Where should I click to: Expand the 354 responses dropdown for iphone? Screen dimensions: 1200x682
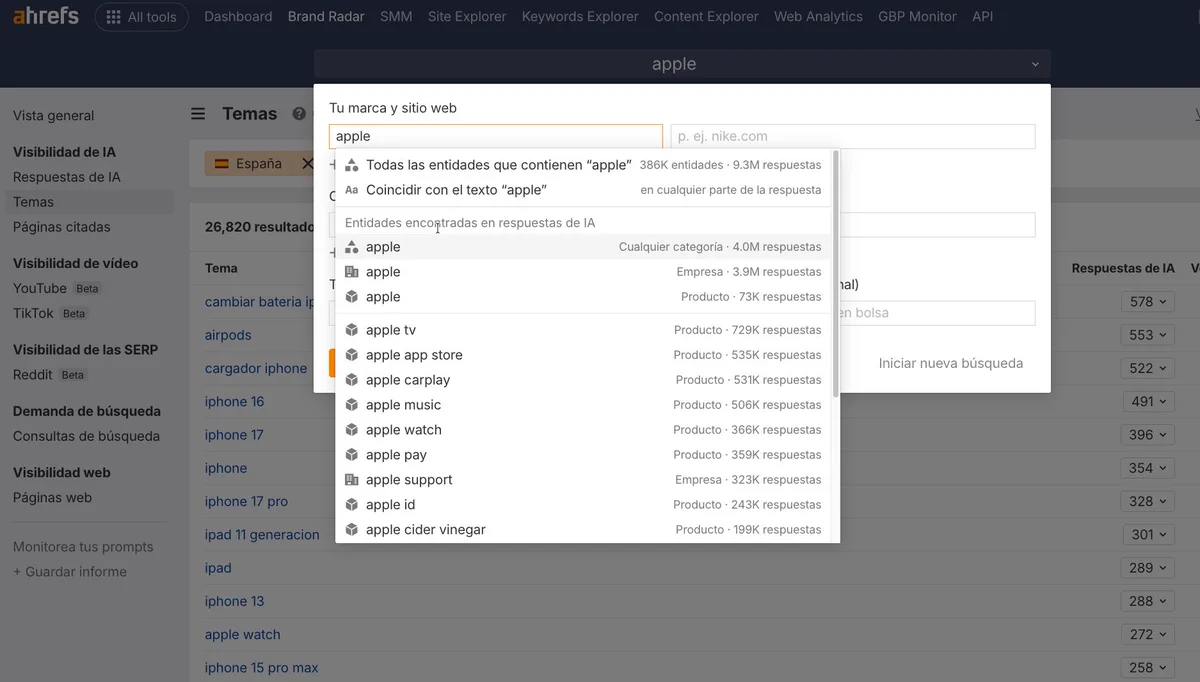(1147, 468)
